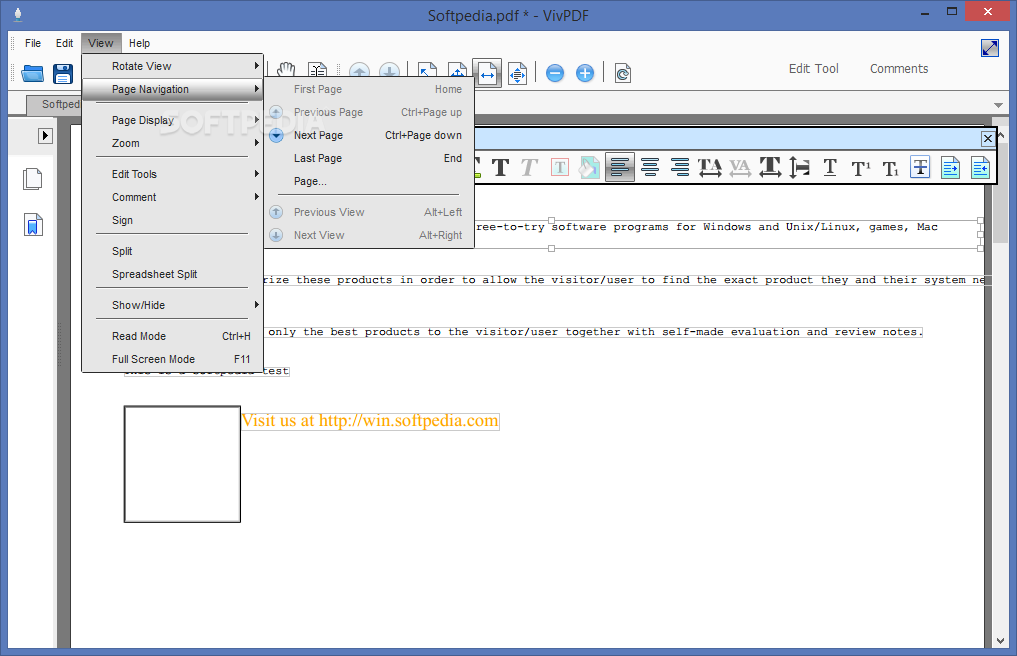Viewport: 1017px width, 656px height.
Task: Increase paragraph indent icon
Action: [x=950, y=167]
